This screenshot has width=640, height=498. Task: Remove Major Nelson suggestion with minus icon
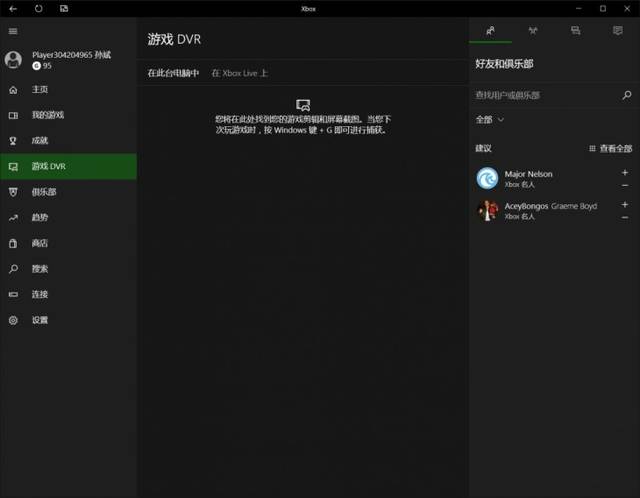[x=624, y=186]
